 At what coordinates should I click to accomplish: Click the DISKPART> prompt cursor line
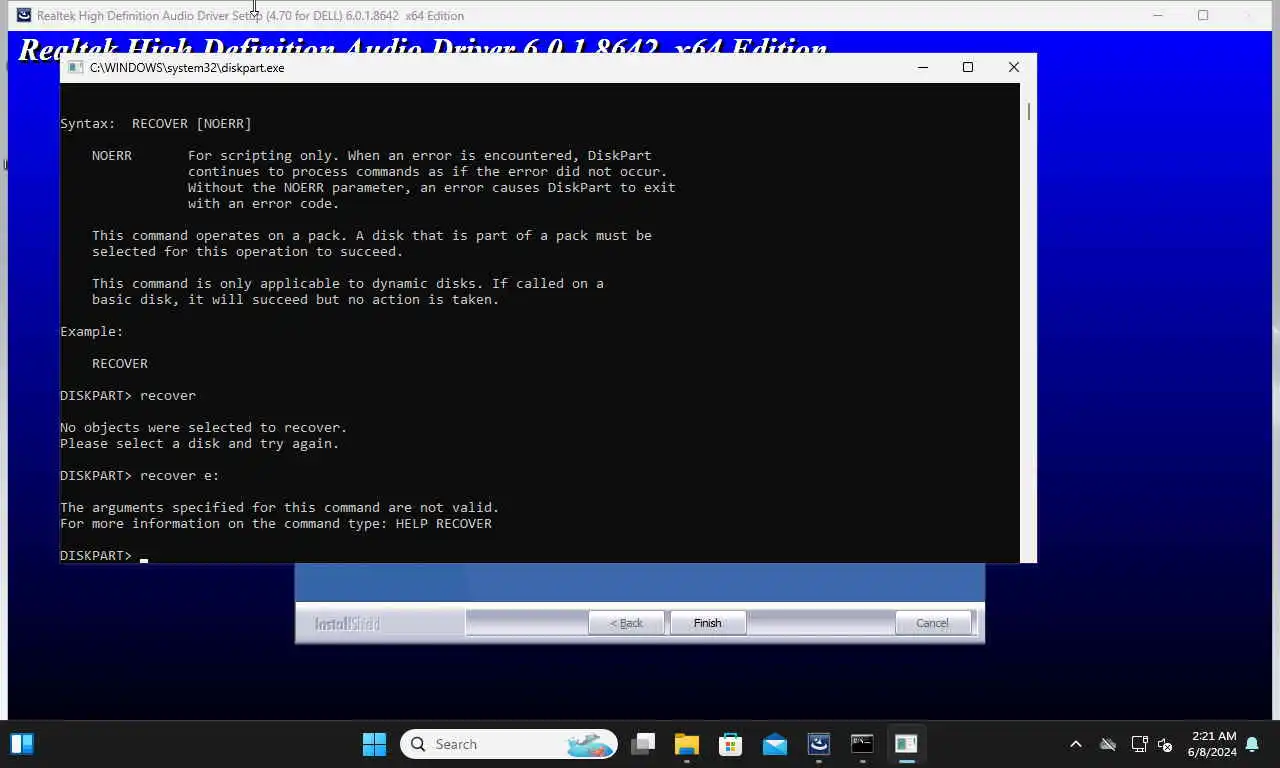click(104, 555)
